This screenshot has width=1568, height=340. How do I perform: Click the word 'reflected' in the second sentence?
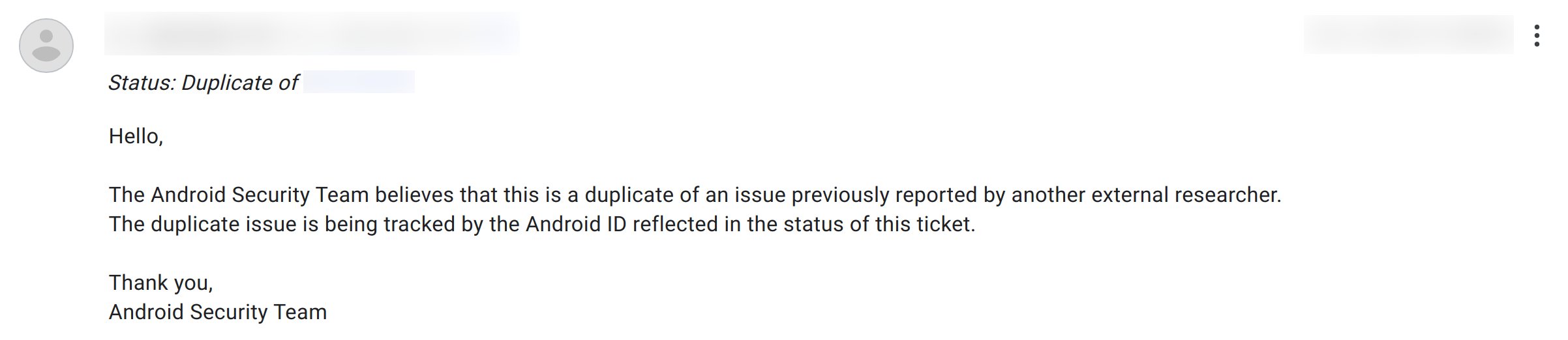(x=675, y=224)
